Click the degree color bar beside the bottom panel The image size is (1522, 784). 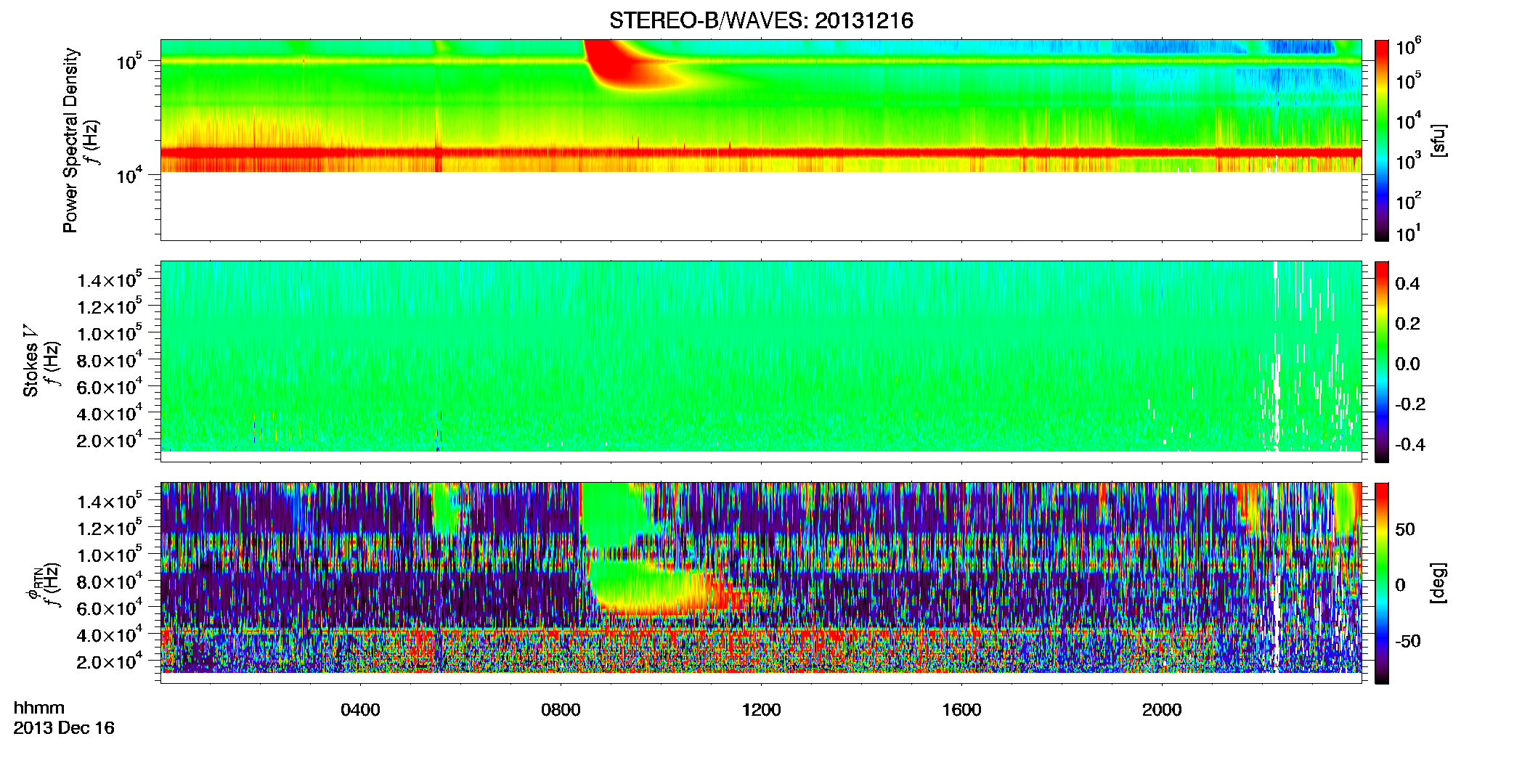1381,583
